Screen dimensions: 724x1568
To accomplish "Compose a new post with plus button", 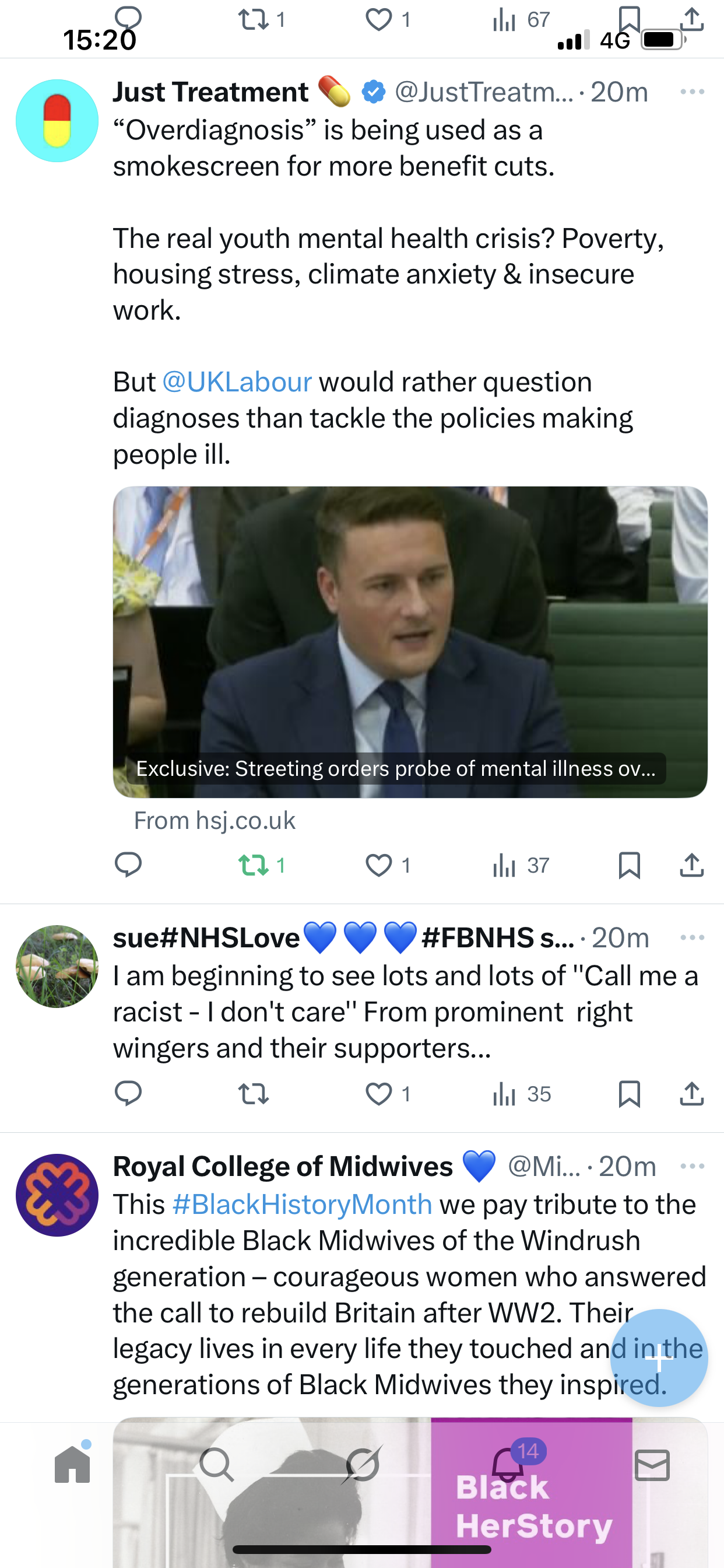I will [x=659, y=1357].
